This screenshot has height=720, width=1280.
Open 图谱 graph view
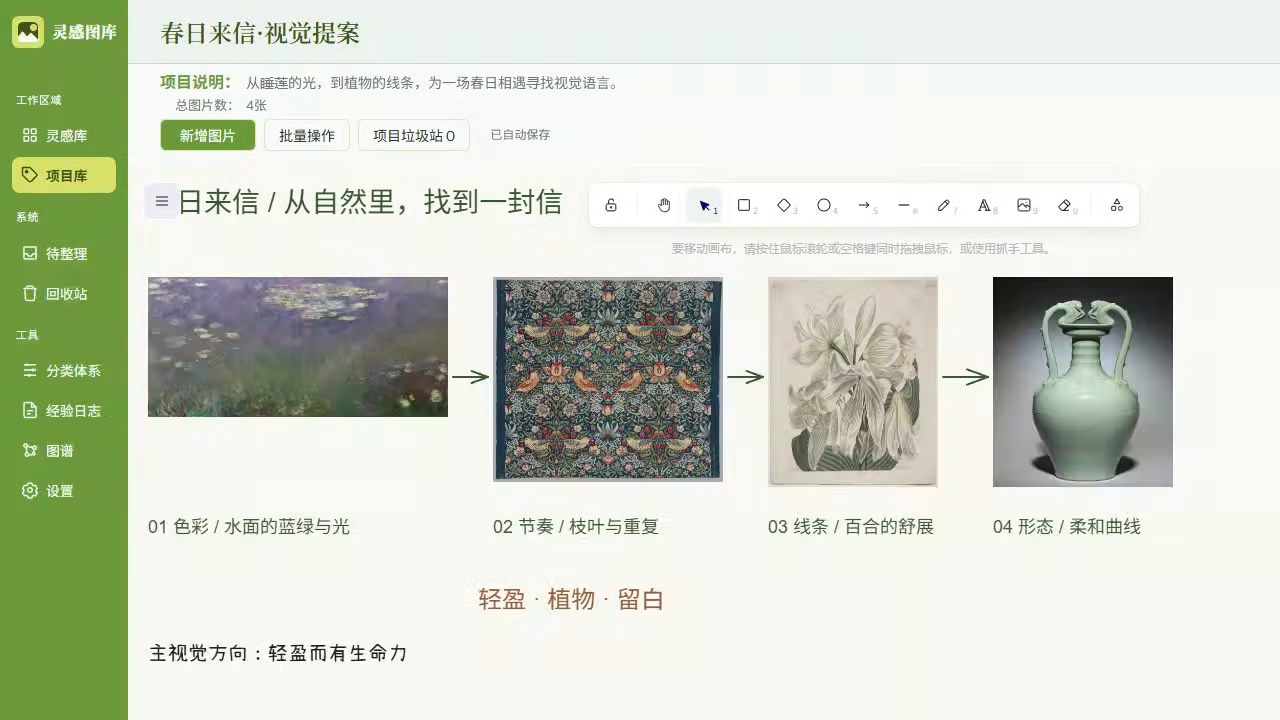[x=64, y=451]
